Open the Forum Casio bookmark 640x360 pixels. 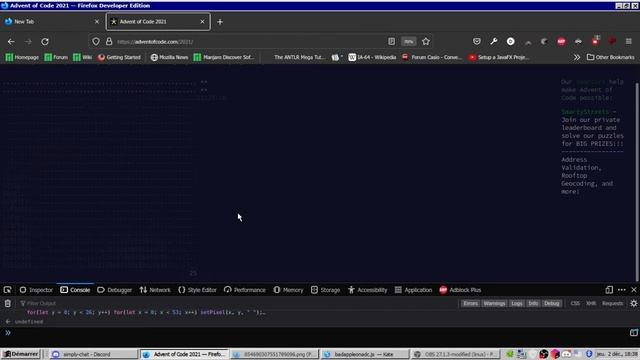coord(432,58)
